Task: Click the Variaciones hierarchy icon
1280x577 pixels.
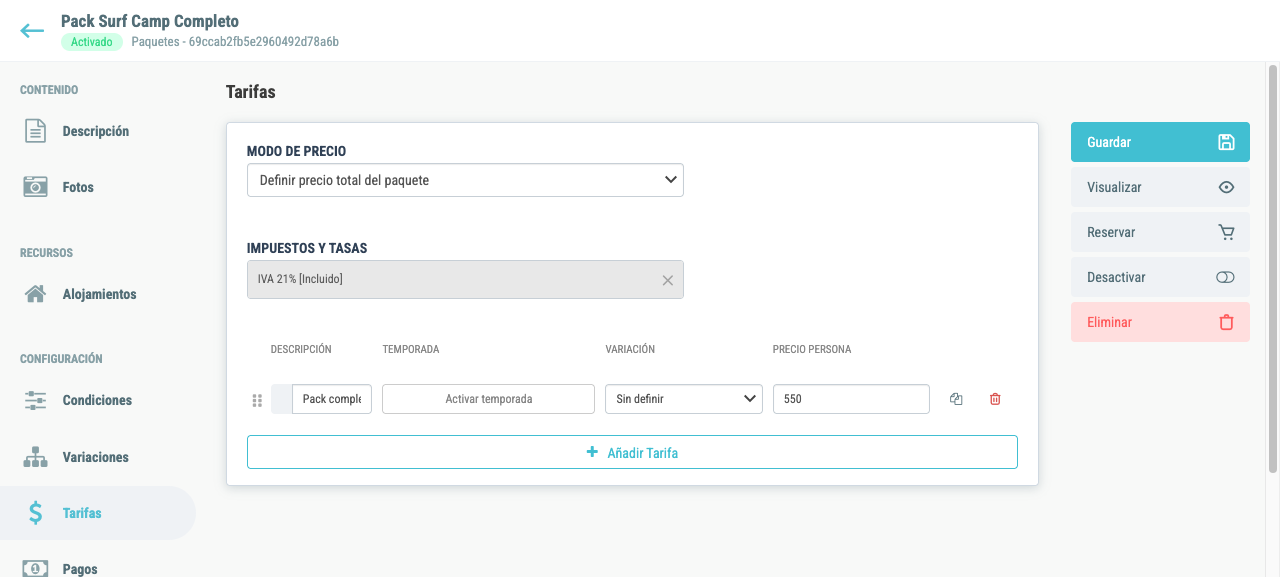Action: point(35,457)
